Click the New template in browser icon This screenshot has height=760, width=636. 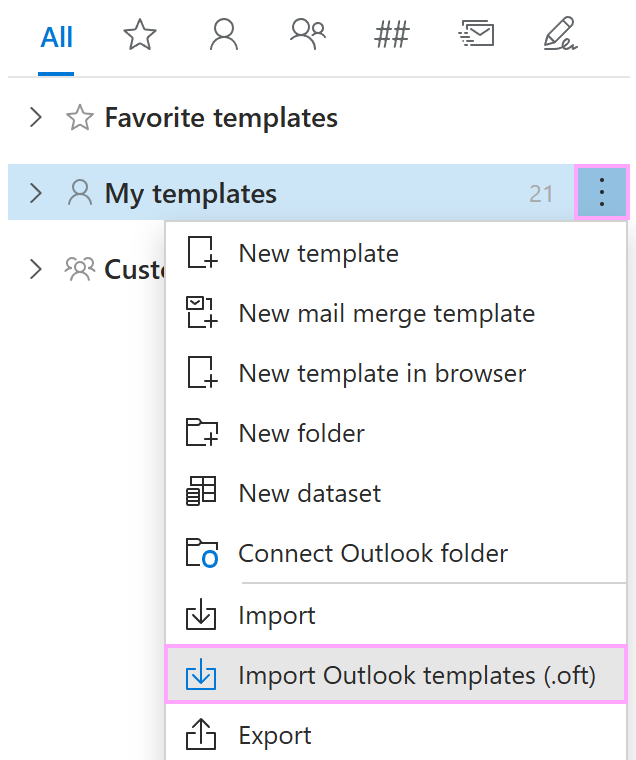[x=202, y=373]
